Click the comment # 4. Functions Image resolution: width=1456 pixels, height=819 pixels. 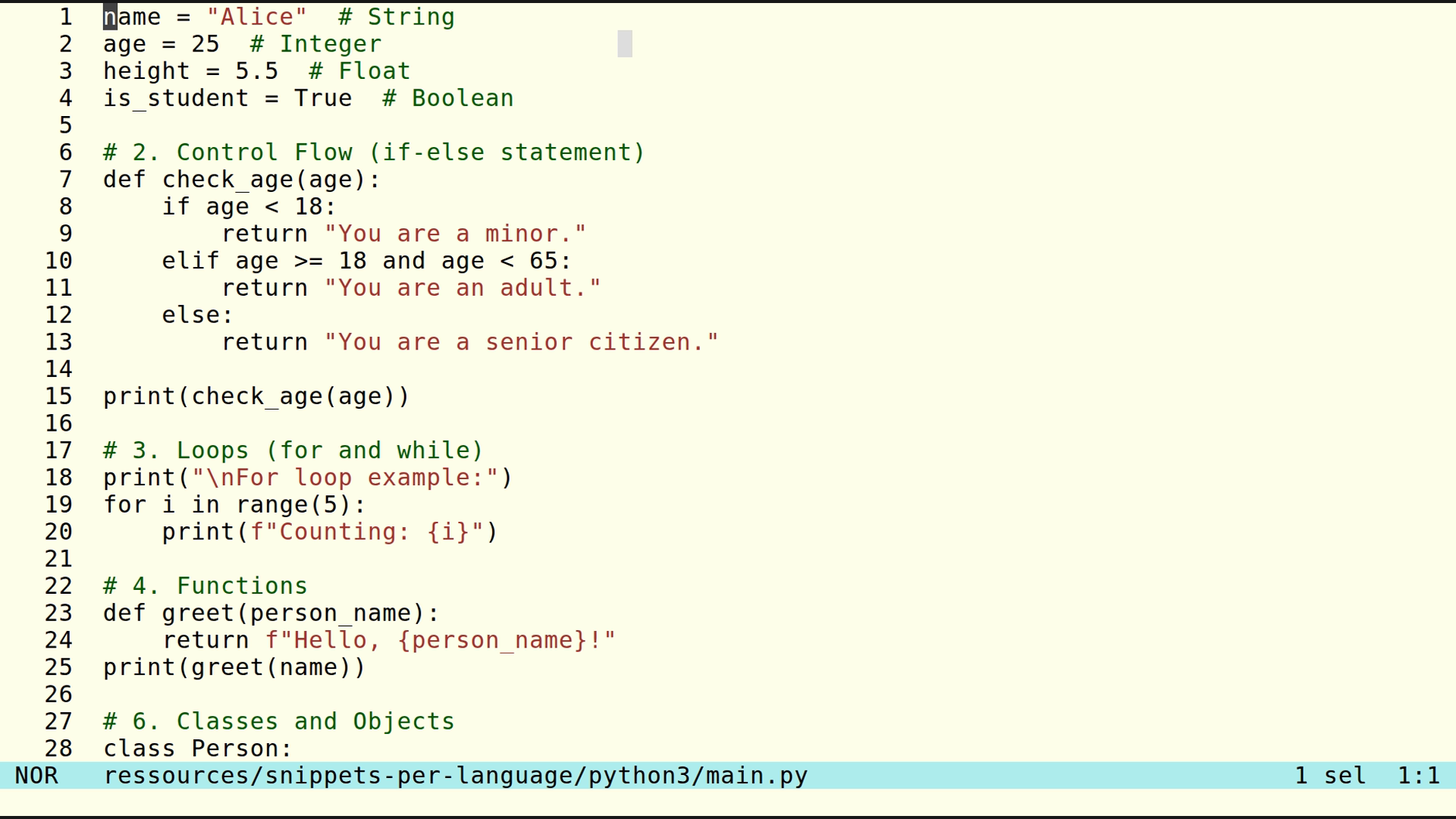(x=205, y=585)
